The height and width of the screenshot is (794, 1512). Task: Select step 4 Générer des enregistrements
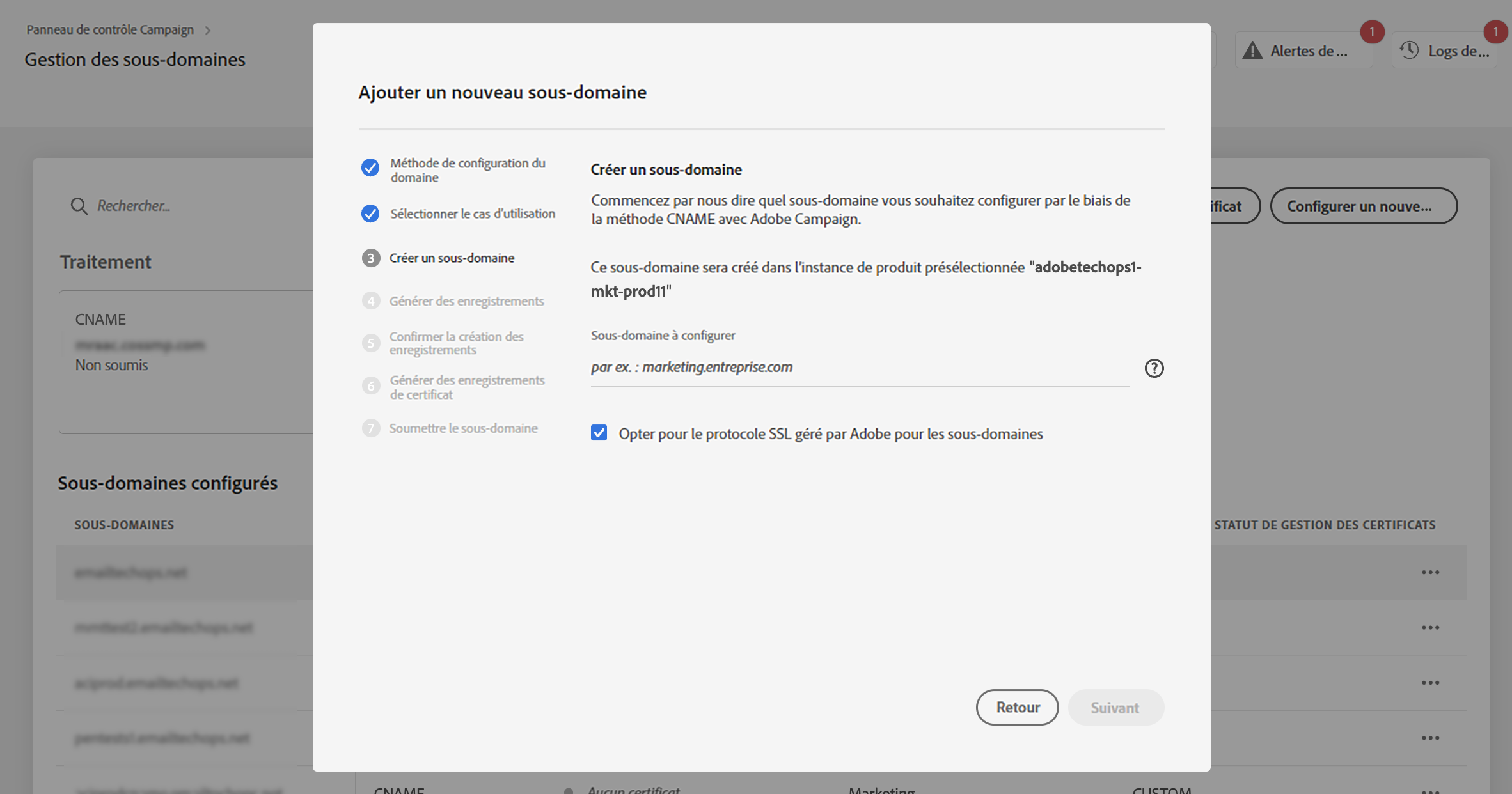(466, 301)
